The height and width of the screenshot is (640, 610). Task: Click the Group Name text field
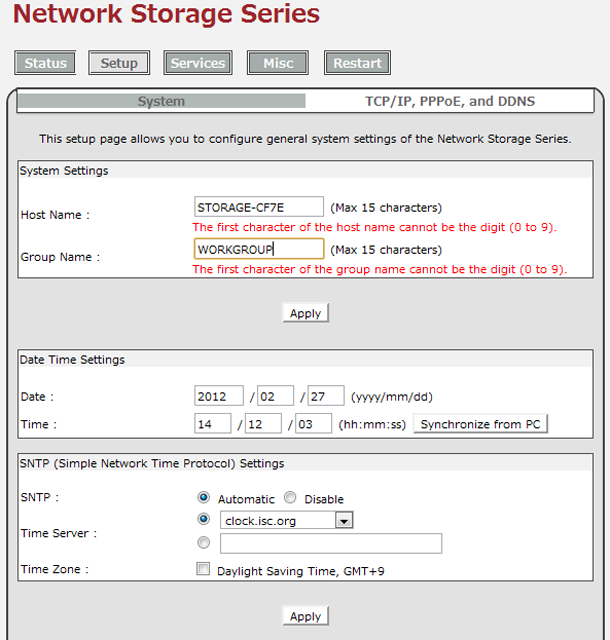tap(259, 249)
